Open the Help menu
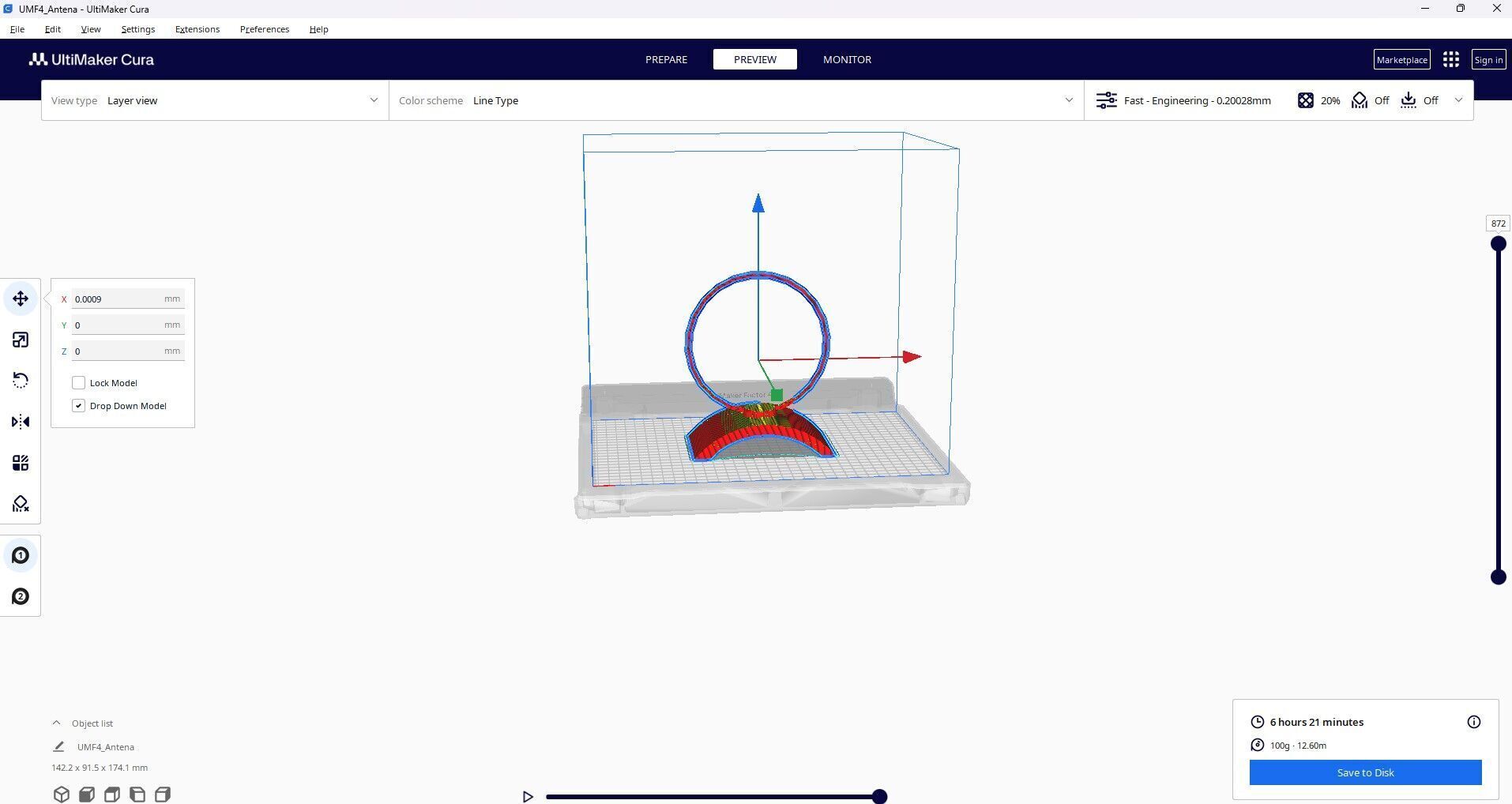 [318, 29]
